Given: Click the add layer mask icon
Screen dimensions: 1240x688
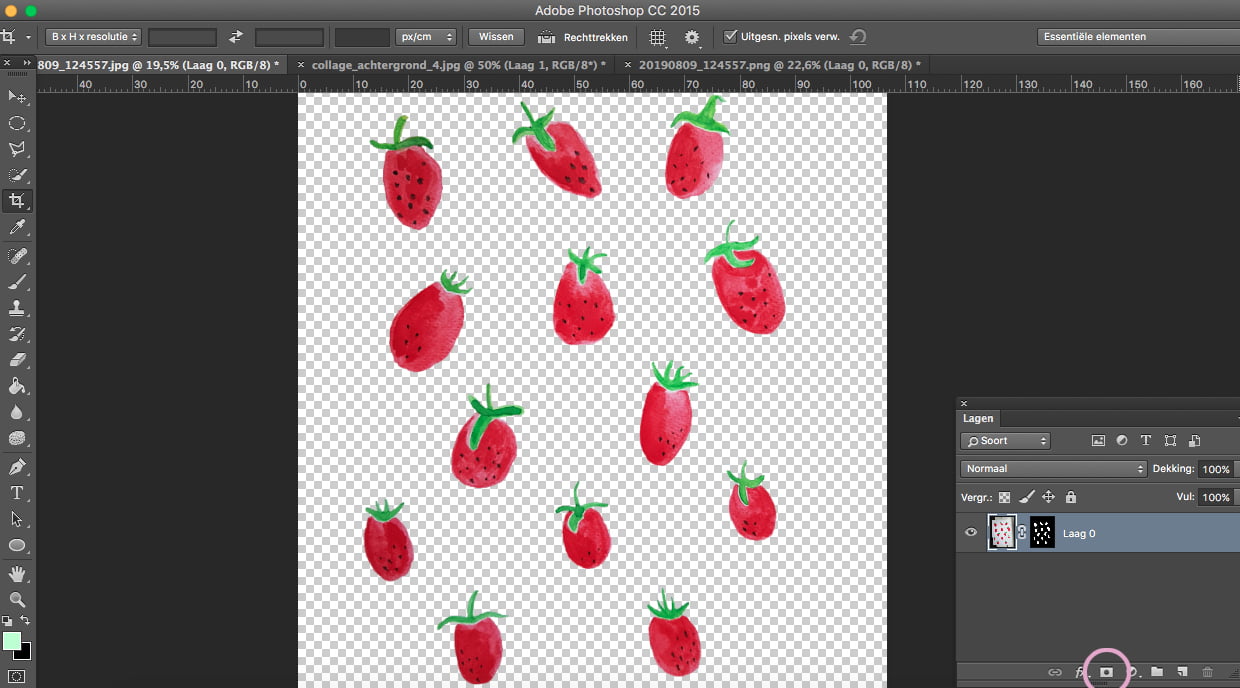Looking at the screenshot, I should tap(1106, 672).
